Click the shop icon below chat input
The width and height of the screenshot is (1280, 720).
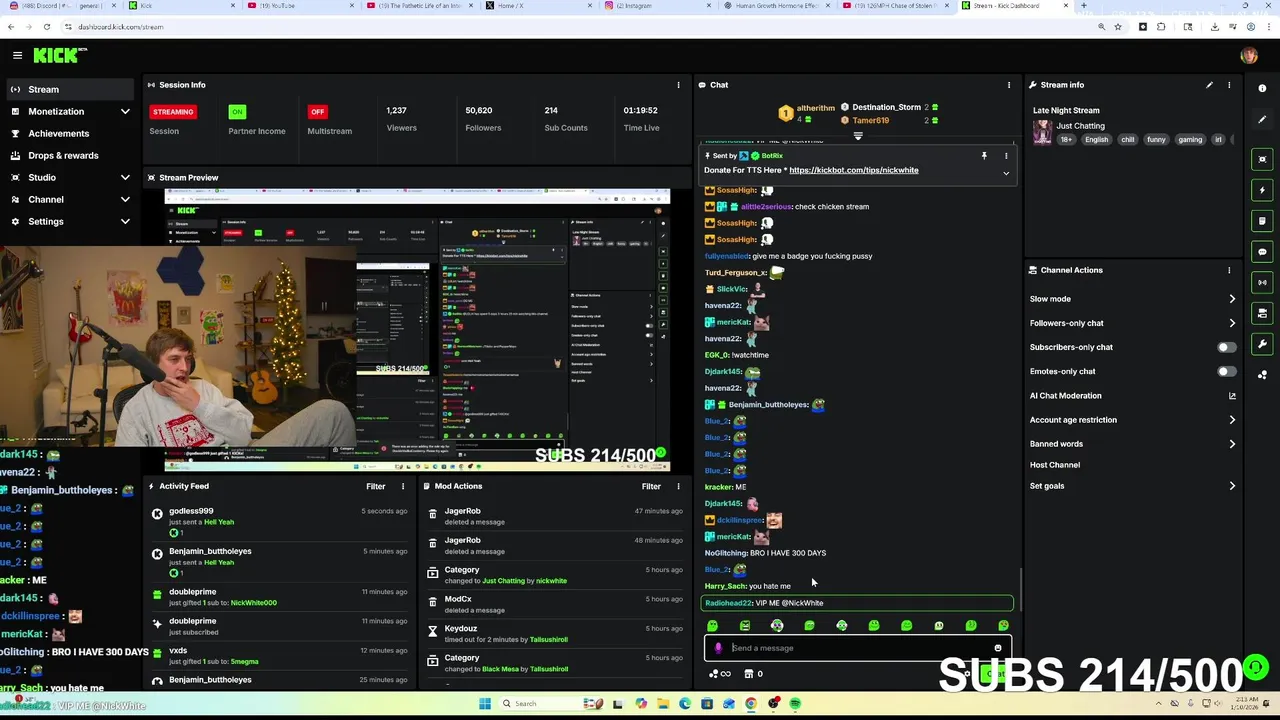pyautogui.click(x=749, y=674)
